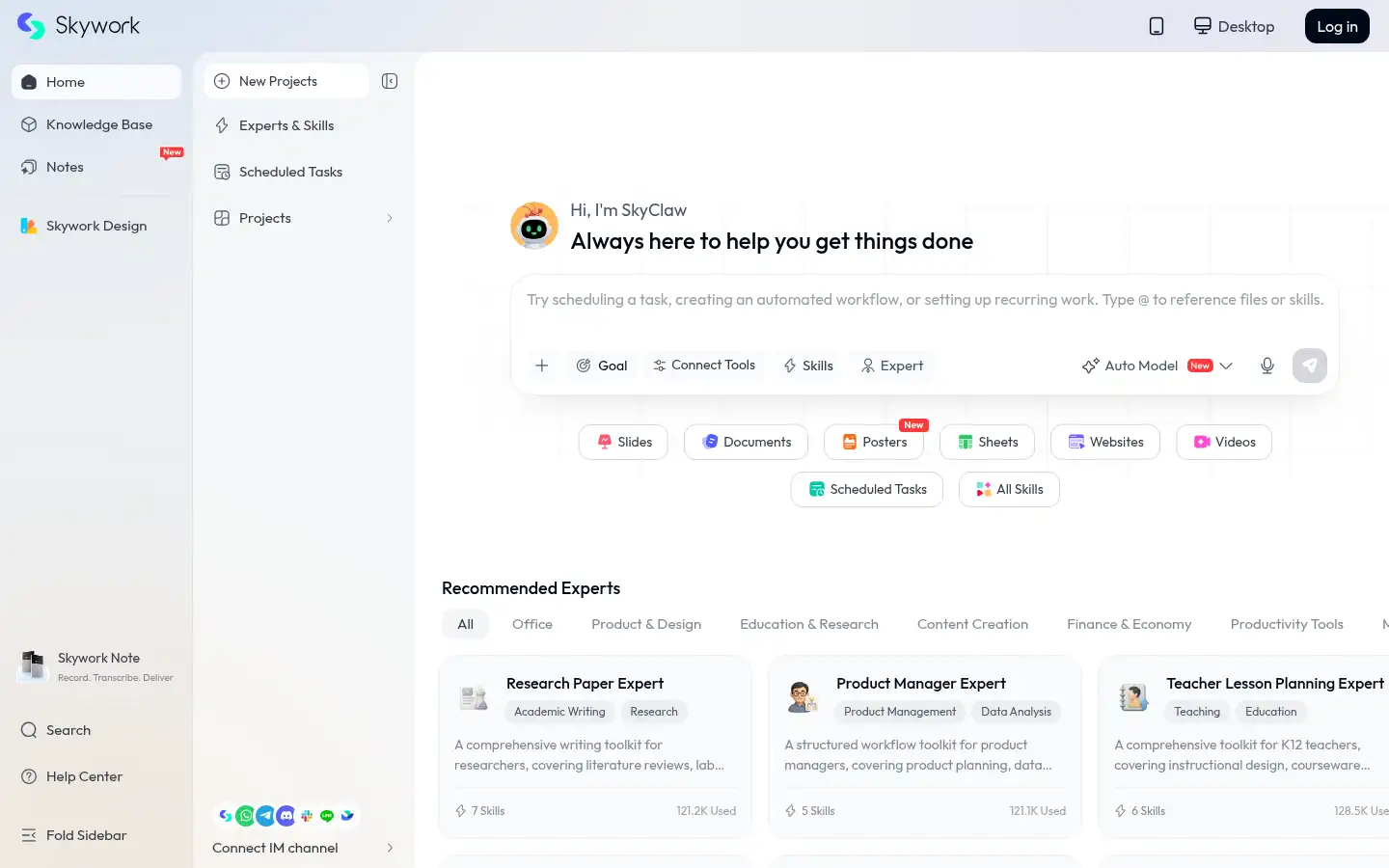Viewport: 1389px width, 868px height.
Task: Activate the microphone voice input icon
Action: point(1267,366)
